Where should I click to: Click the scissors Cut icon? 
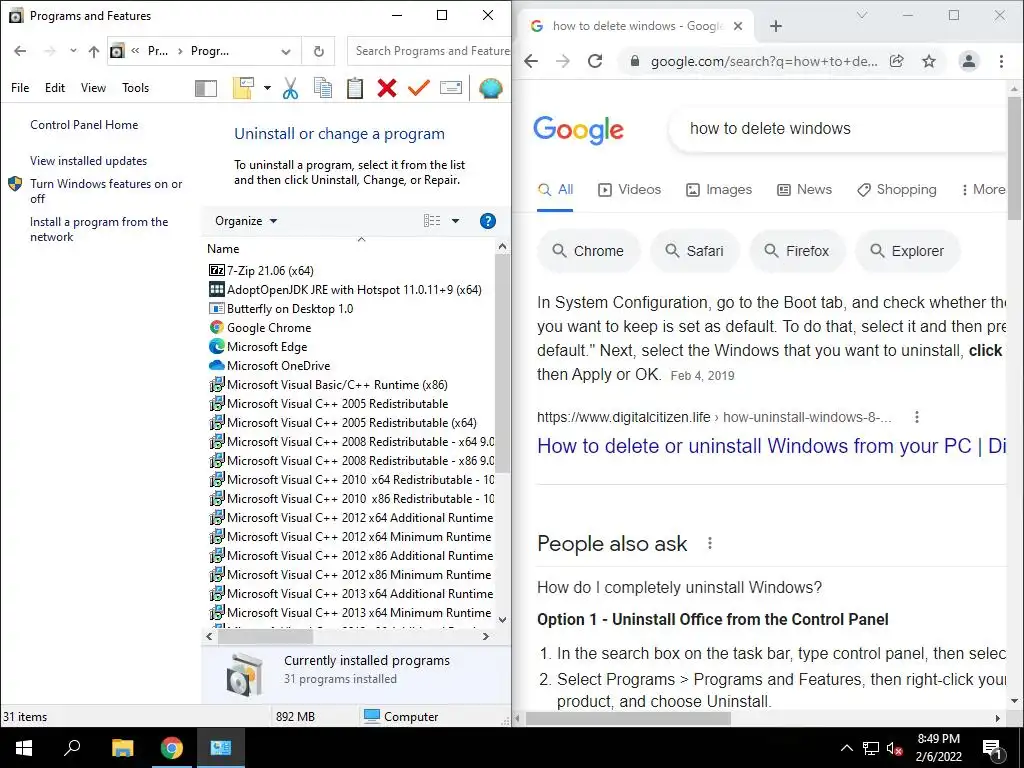click(x=290, y=88)
